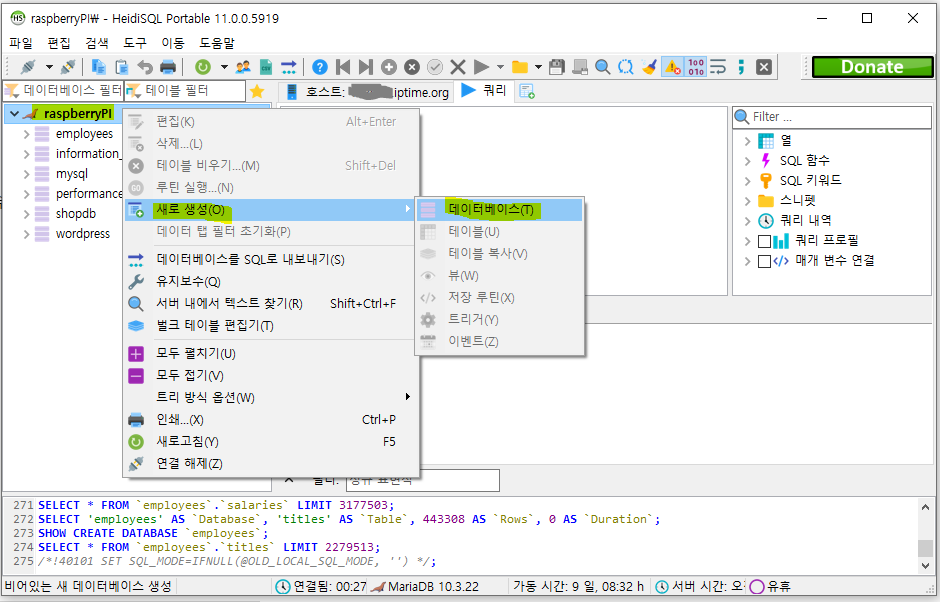The image size is (940, 602).
Task: Open the 파일 menu
Action: (x=21, y=43)
